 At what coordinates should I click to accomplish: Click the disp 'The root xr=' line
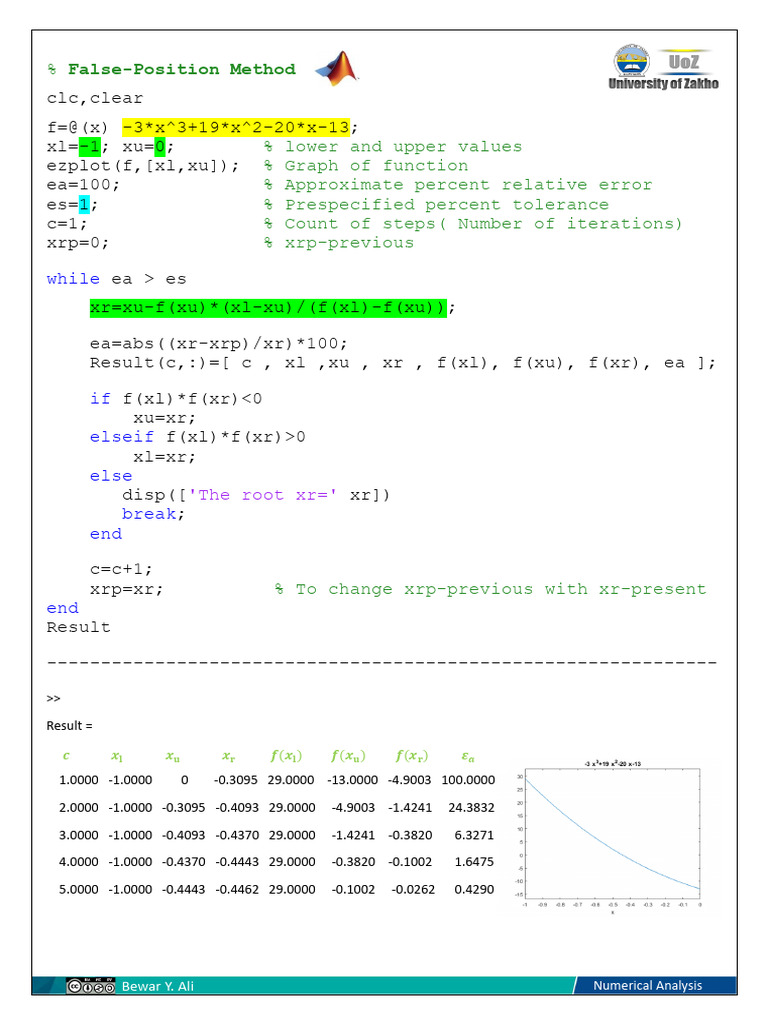[x=256, y=495]
